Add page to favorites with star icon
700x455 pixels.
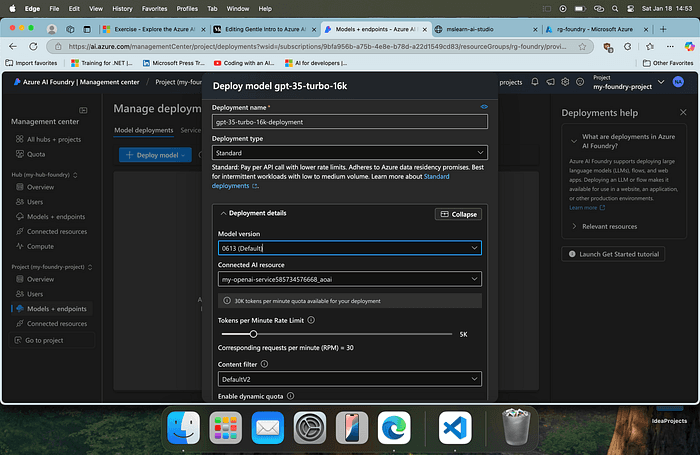(x=582, y=46)
